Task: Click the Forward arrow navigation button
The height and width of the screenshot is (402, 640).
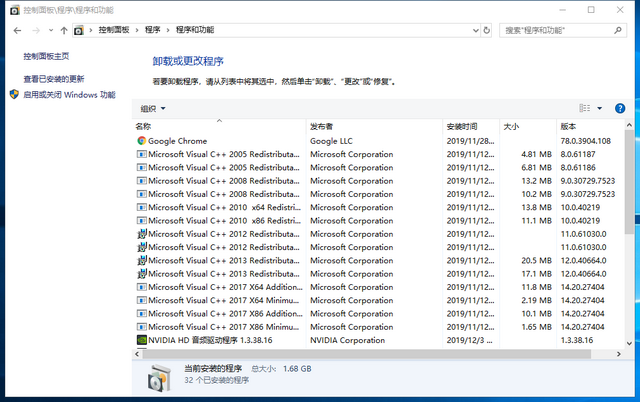Action: click(36, 30)
